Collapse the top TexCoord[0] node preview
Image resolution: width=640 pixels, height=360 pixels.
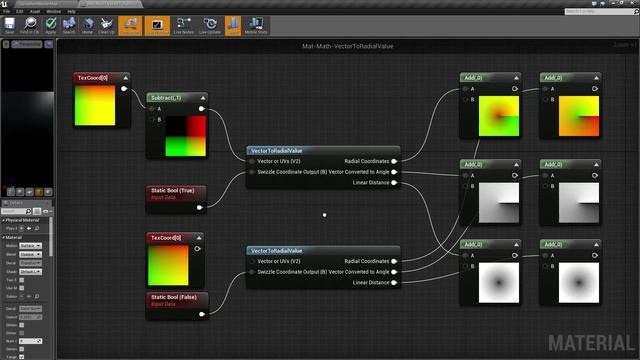tap(126, 78)
